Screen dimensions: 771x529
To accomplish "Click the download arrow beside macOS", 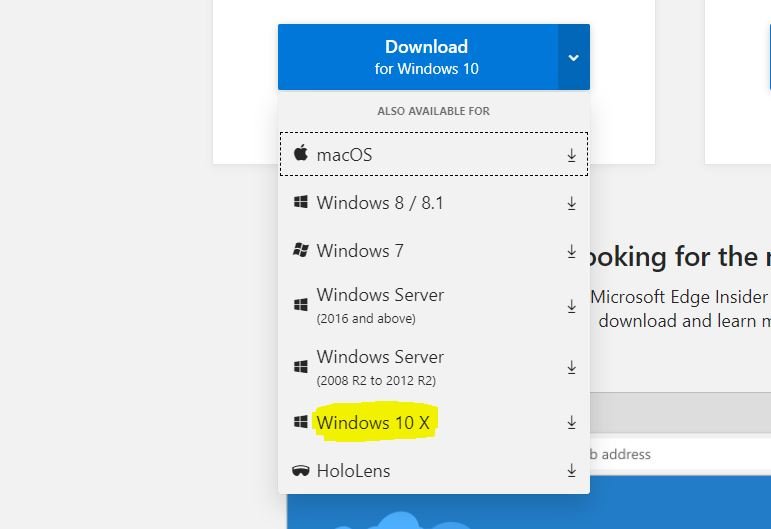I will pos(572,155).
